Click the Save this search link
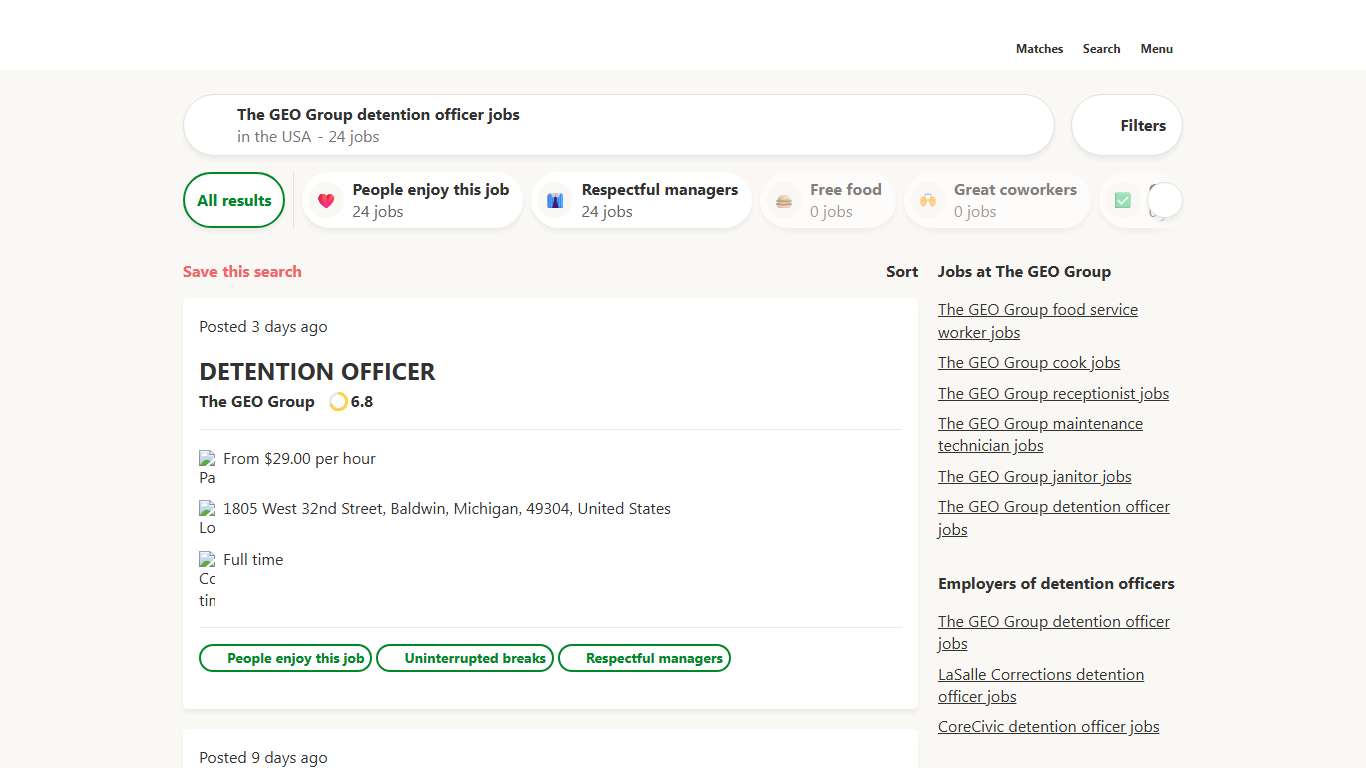The height and width of the screenshot is (768, 1366). pos(242,271)
